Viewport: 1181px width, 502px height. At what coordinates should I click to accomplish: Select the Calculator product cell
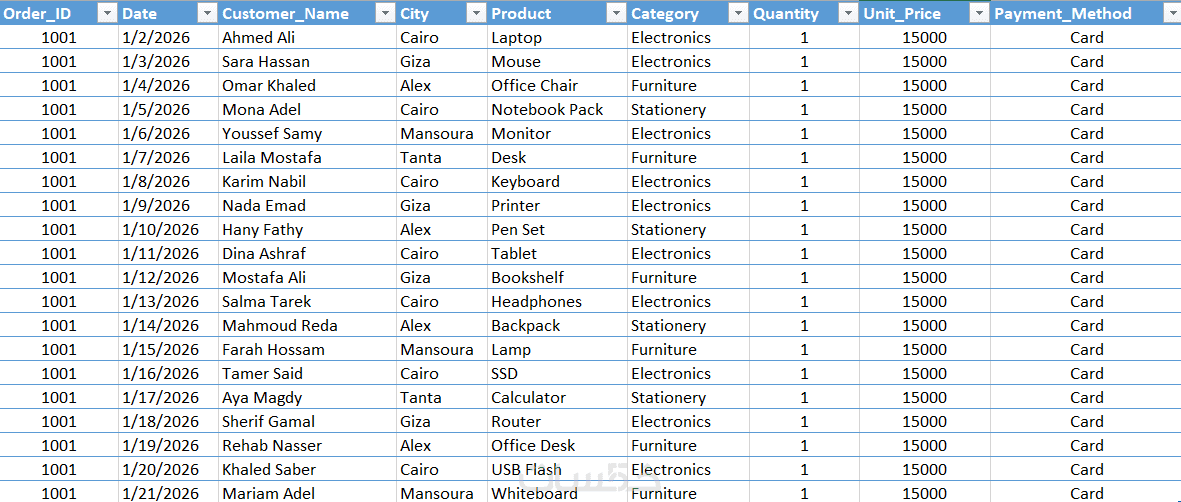pos(528,398)
